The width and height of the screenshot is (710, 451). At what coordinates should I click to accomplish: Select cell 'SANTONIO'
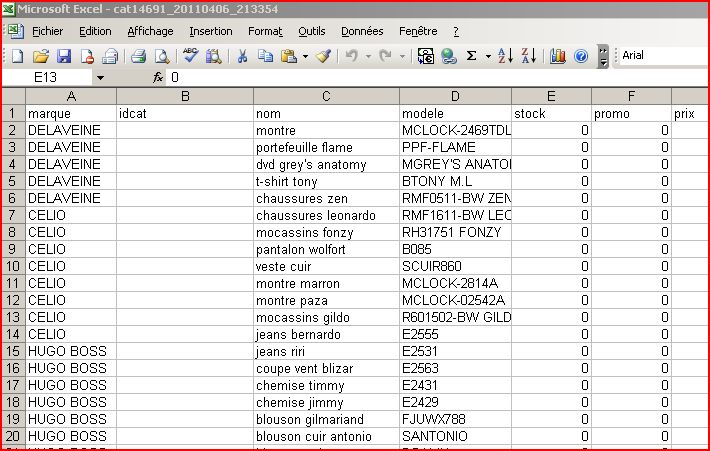[x=455, y=437]
